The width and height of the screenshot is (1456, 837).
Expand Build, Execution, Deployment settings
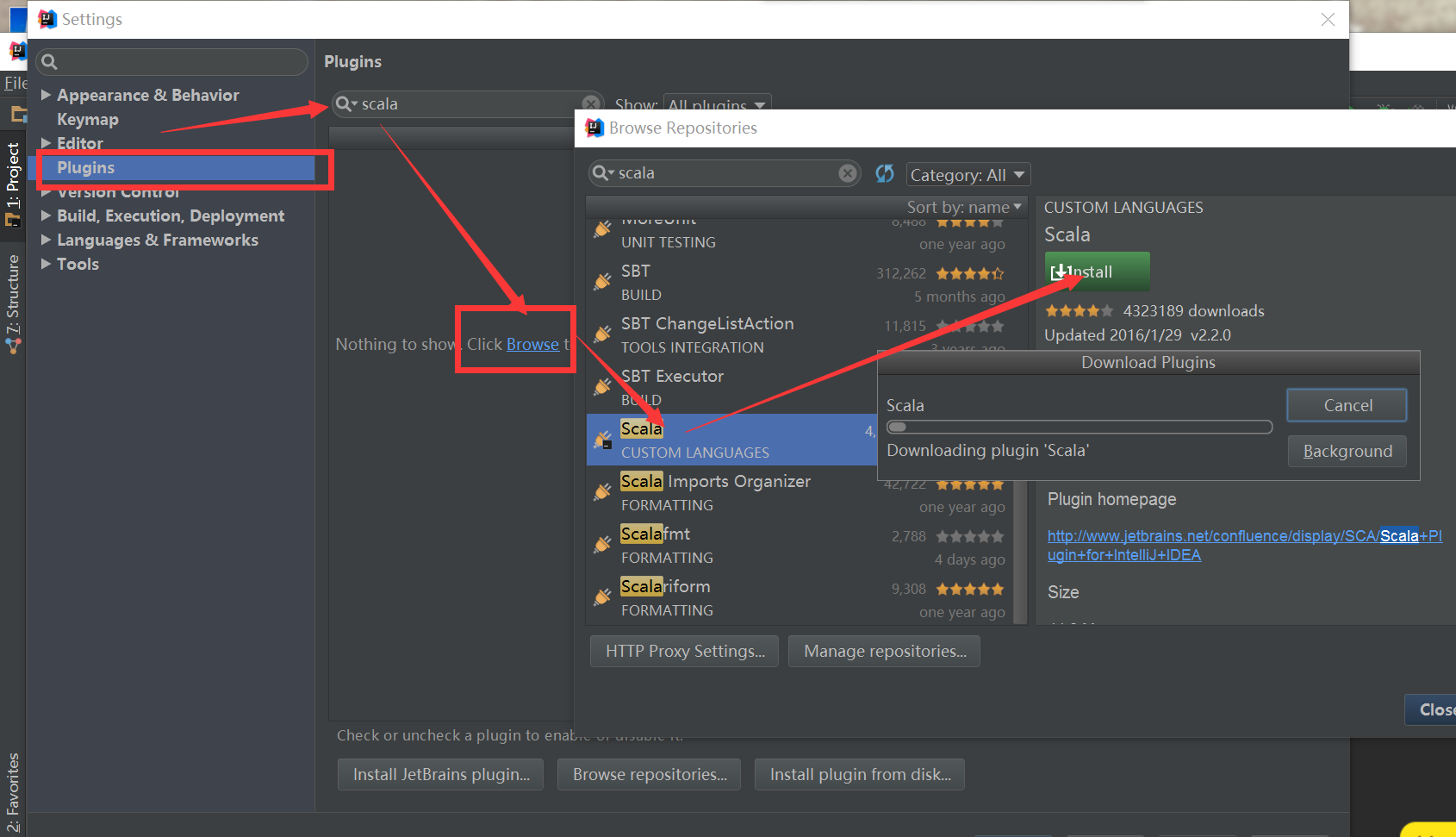click(x=47, y=215)
